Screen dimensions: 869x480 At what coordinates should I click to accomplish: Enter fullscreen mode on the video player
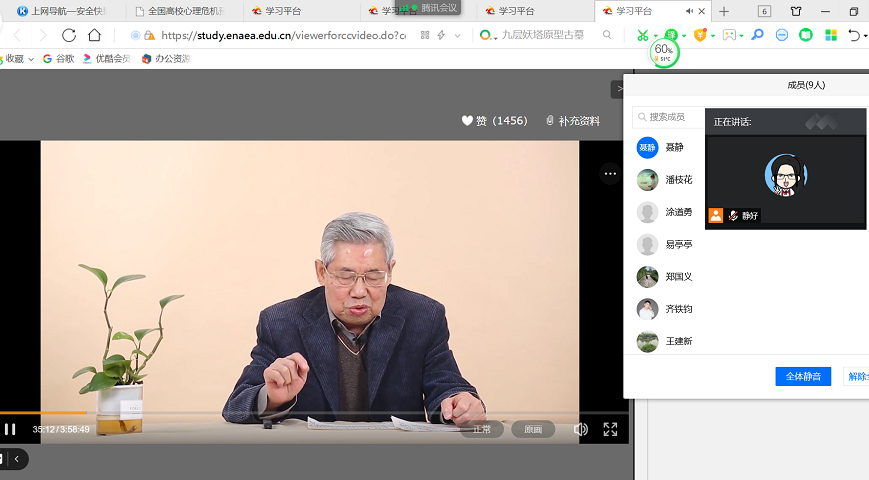610,430
